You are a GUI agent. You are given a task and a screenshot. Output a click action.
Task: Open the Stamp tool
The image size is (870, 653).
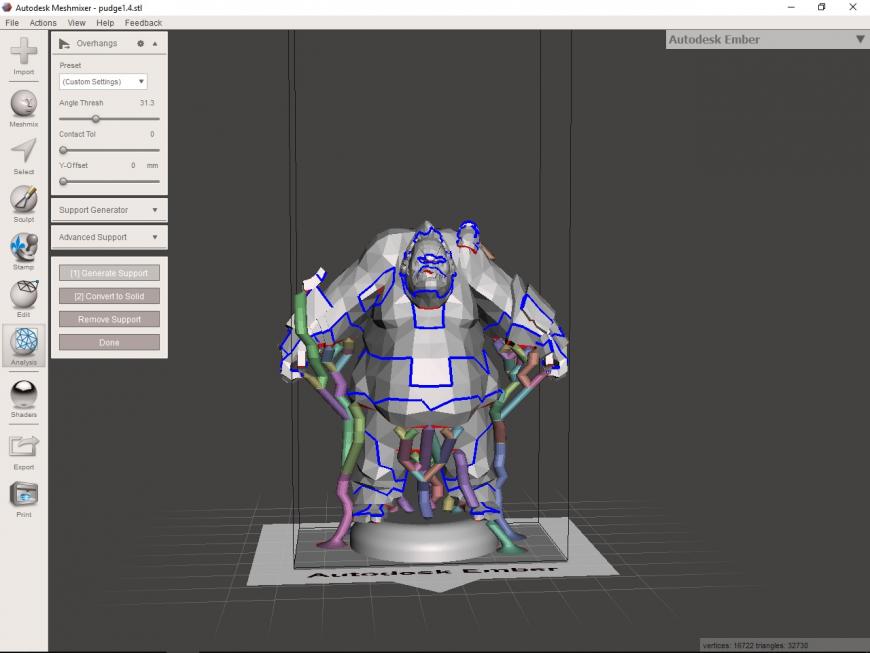click(23, 251)
